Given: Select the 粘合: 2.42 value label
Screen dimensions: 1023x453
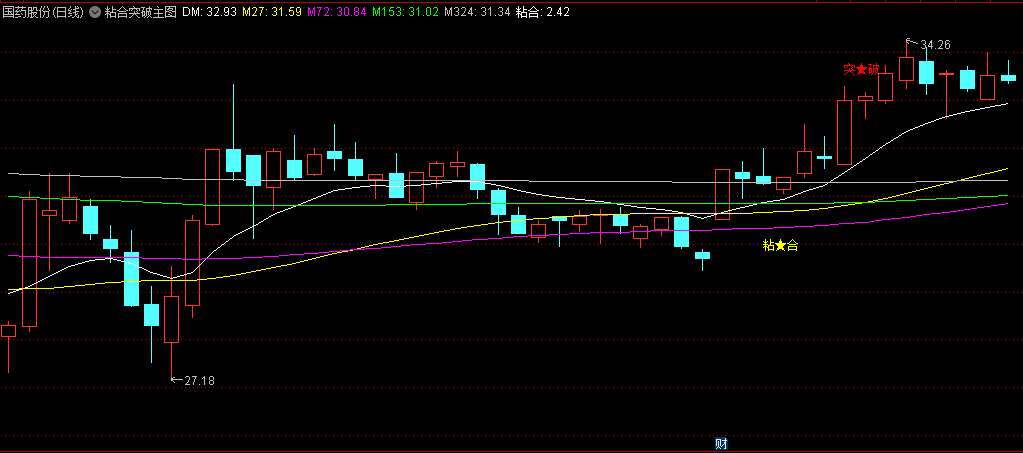Looking at the screenshot, I should (x=542, y=12).
